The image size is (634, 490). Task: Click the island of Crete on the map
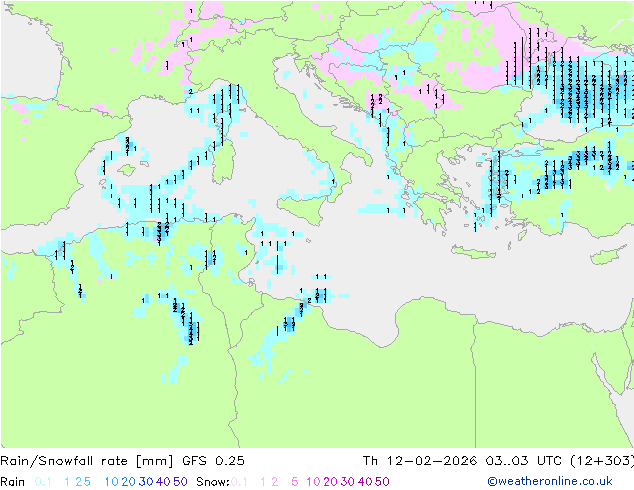[473, 252]
